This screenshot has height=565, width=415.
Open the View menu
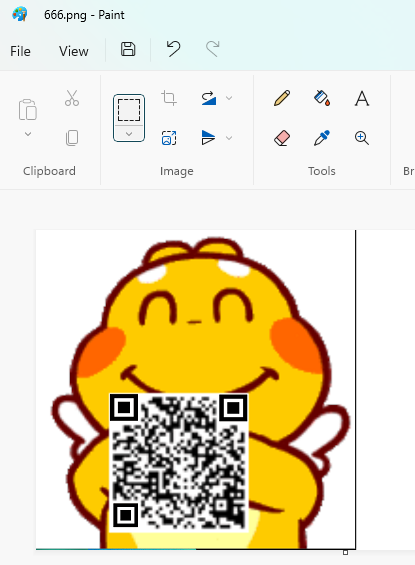[x=73, y=51]
